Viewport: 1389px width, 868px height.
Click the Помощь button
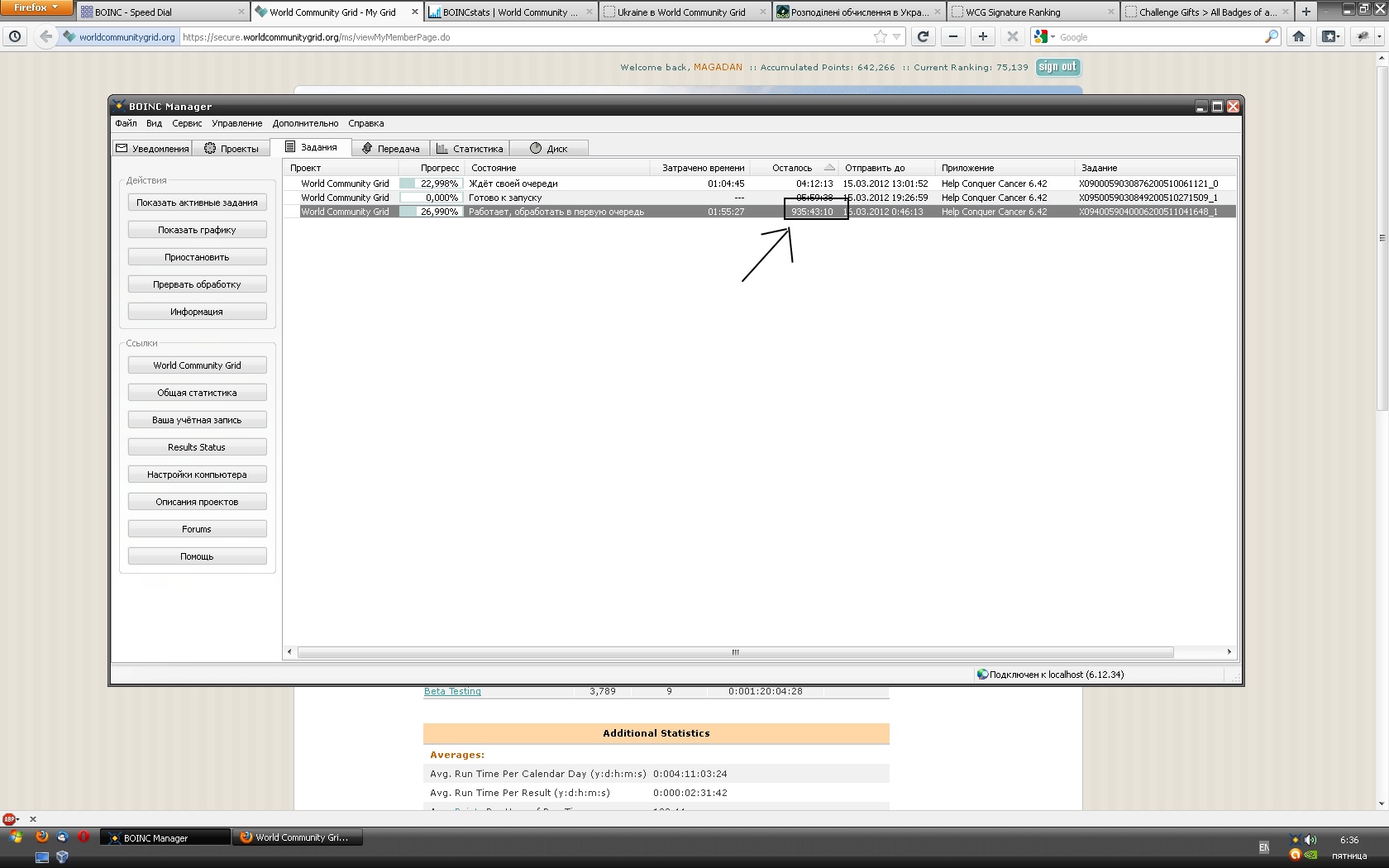(x=197, y=556)
